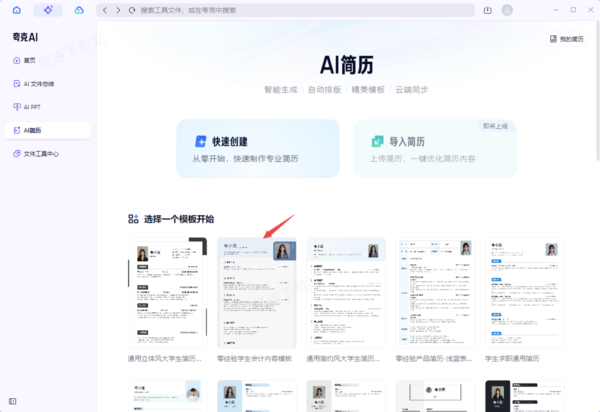This screenshot has width=600, height=412.
Task: Maximize the window
Action: pos(573,10)
